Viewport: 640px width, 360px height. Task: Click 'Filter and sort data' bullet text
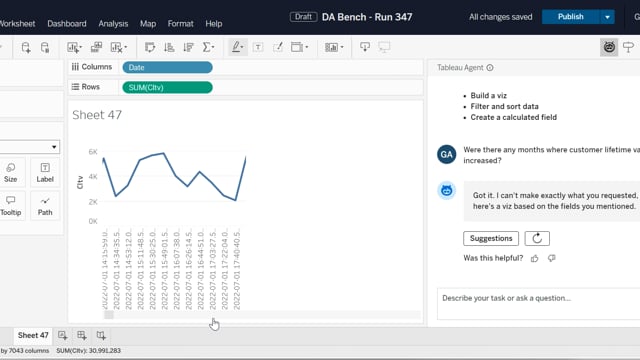coord(504,107)
